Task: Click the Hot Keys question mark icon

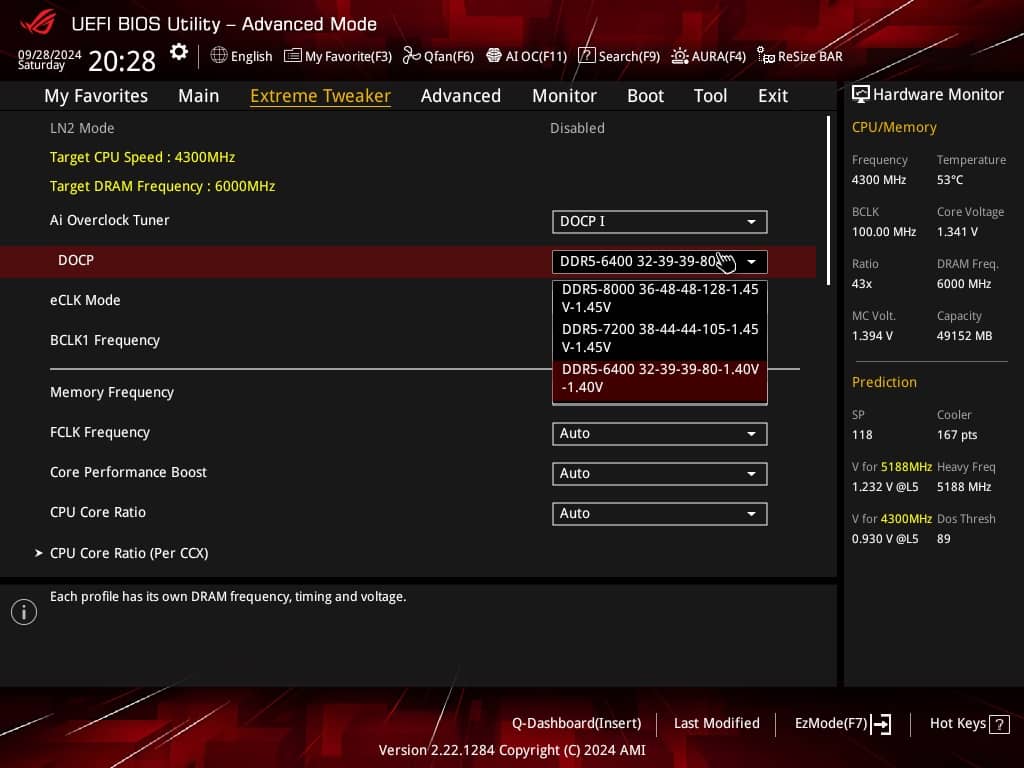Action: [x=999, y=724]
